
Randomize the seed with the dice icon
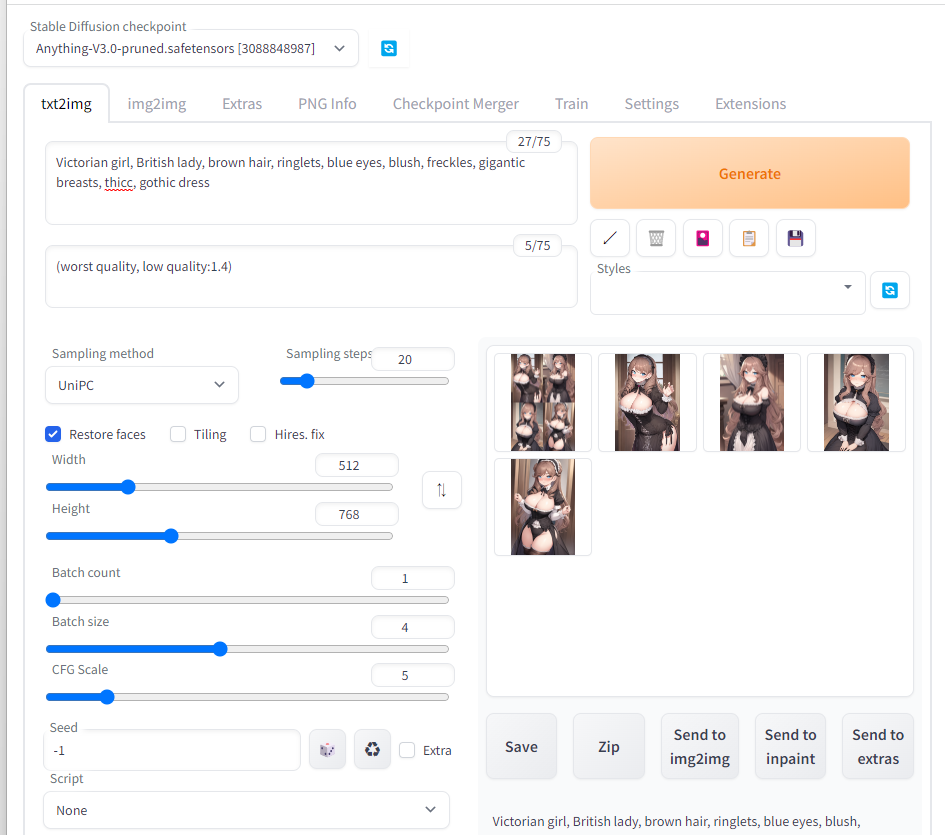(x=327, y=749)
